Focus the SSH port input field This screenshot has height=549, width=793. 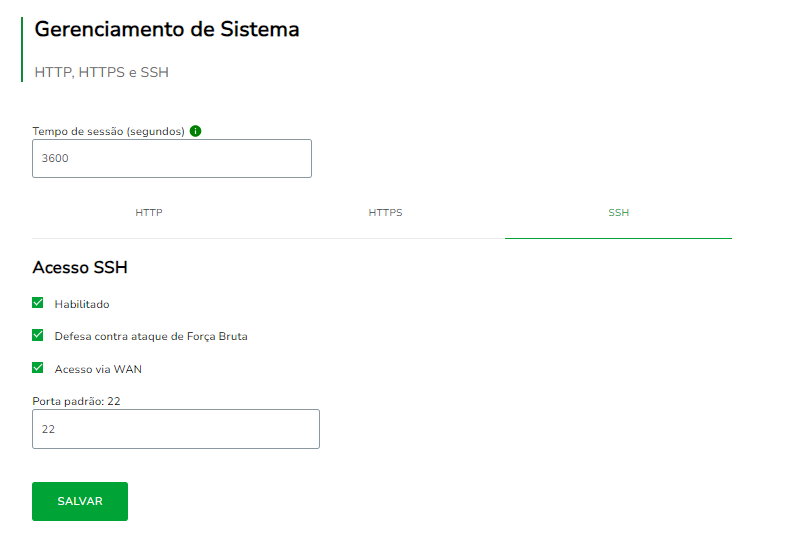(176, 428)
